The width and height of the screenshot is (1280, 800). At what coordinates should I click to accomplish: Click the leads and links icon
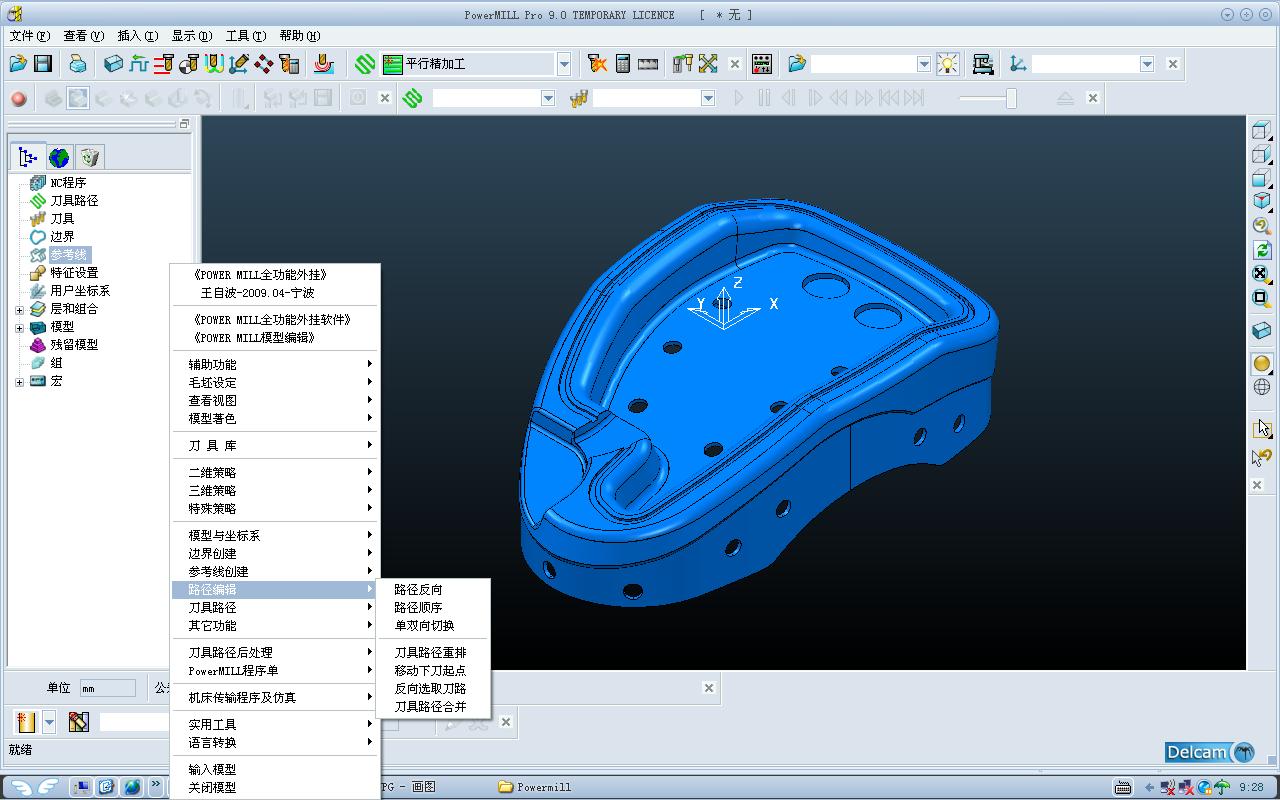point(214,64)
